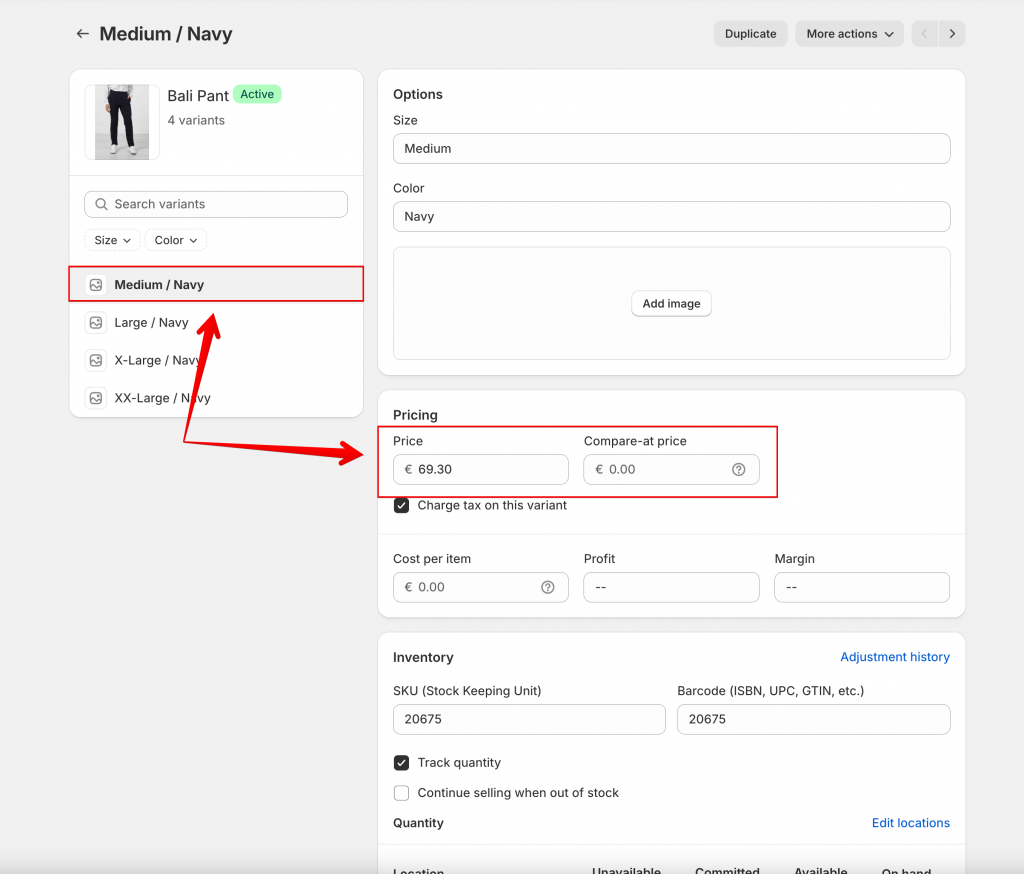Viewport: 1024px width, 874px height.
Task: Go to the previous variant arrow
Action: (x=925, y=33)
